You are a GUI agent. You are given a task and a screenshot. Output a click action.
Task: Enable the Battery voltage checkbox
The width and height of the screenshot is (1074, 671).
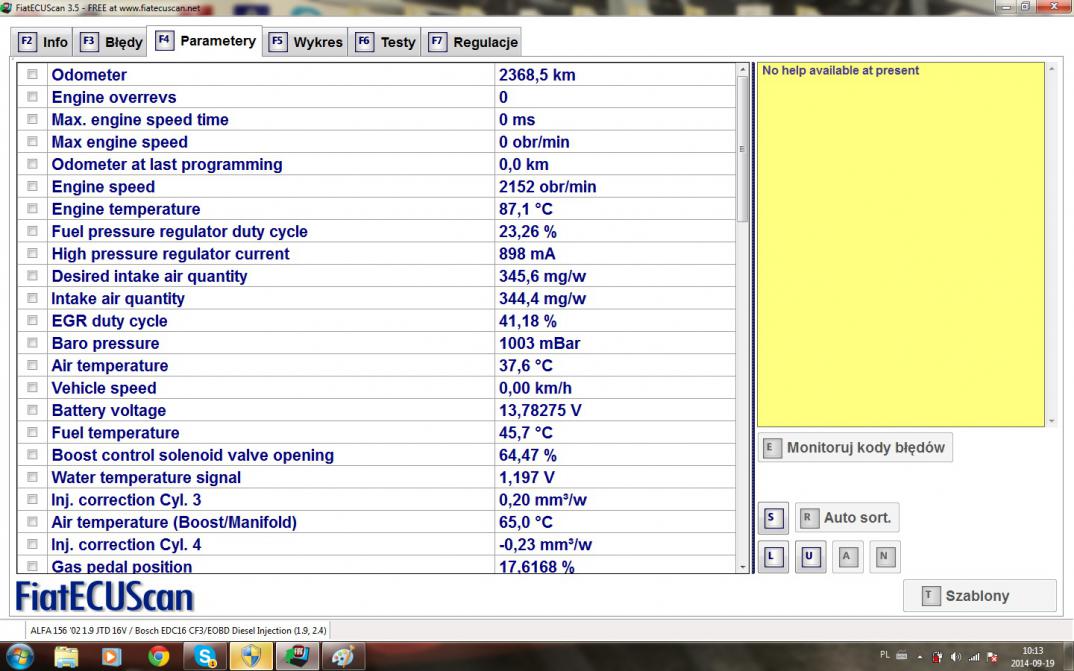33,410
